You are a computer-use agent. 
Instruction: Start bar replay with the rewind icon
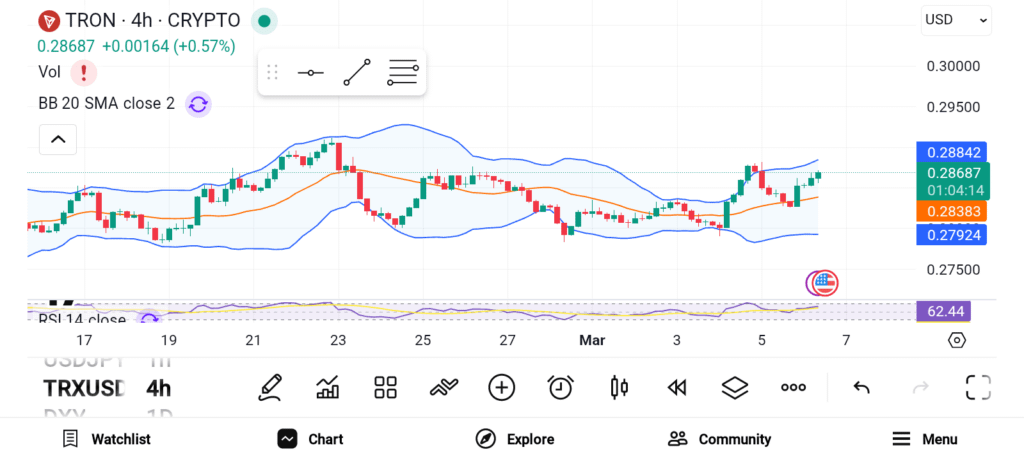tap(677, 388)
